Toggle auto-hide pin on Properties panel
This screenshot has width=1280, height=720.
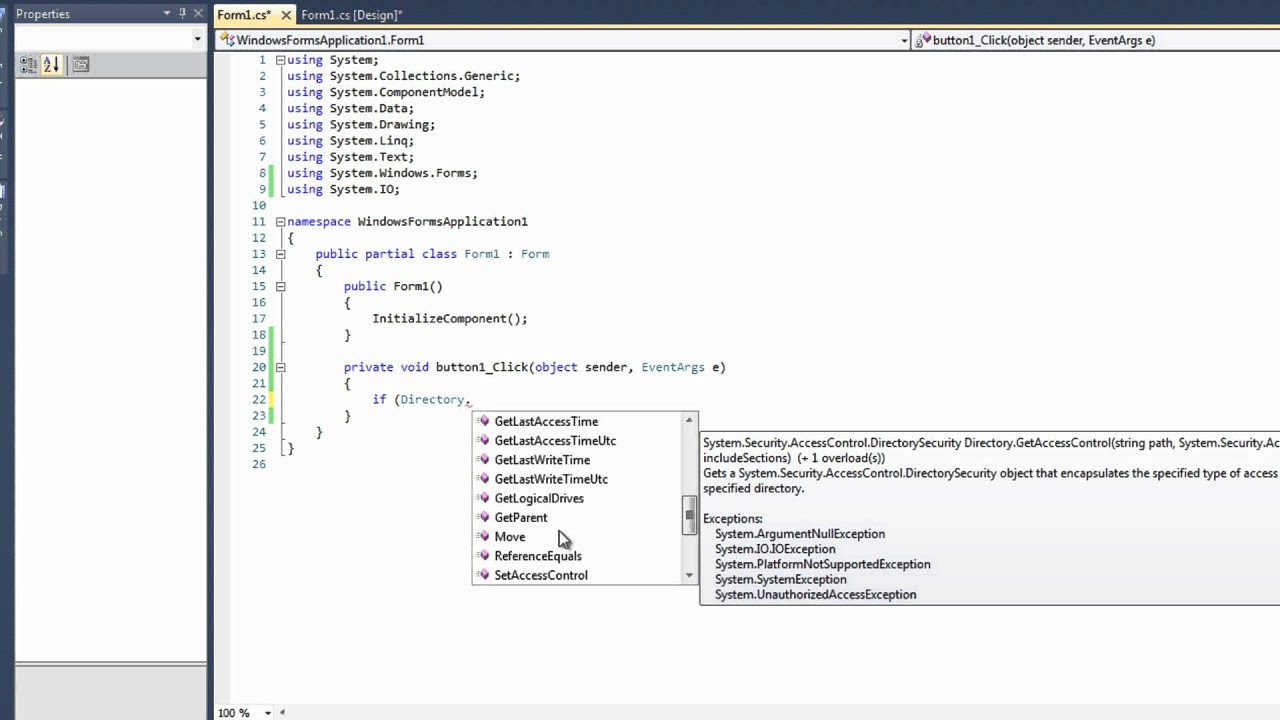(183, 14)
